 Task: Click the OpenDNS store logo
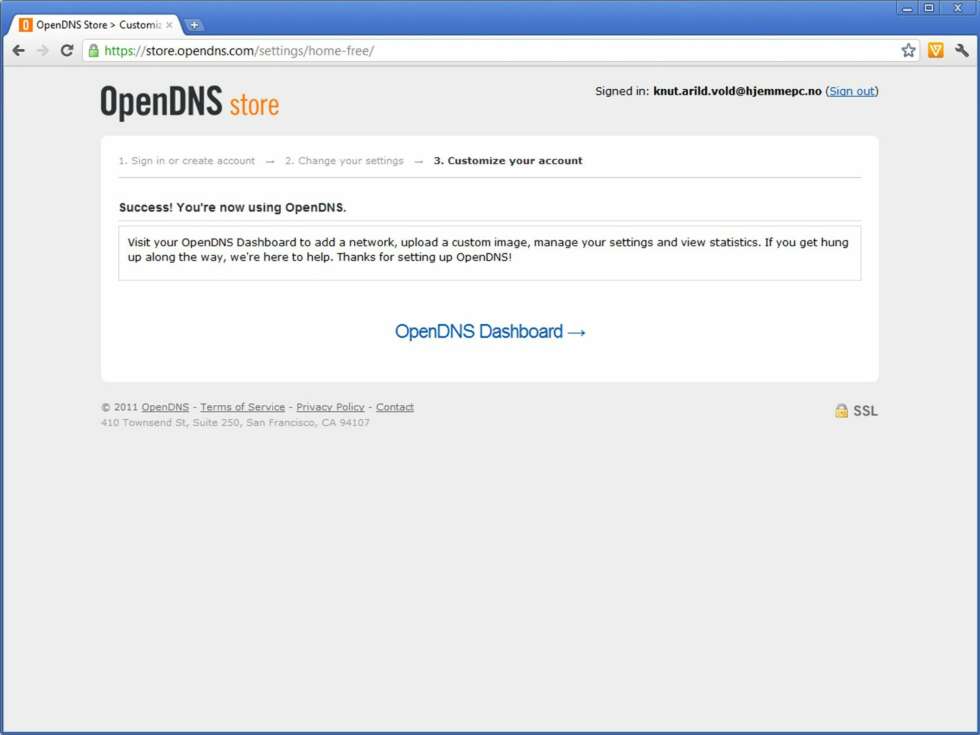point(189,102)
